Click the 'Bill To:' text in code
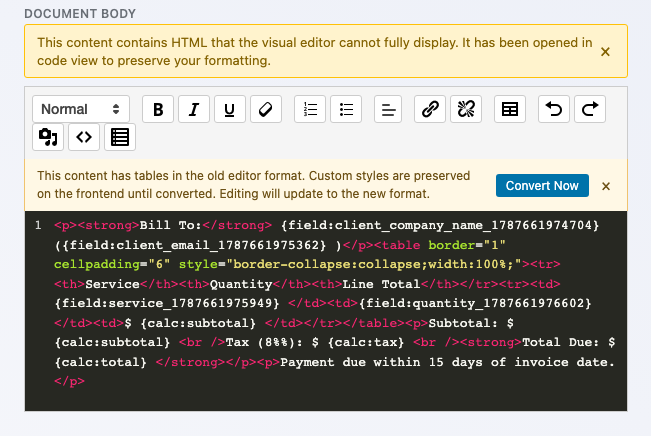 click(170, 225)
